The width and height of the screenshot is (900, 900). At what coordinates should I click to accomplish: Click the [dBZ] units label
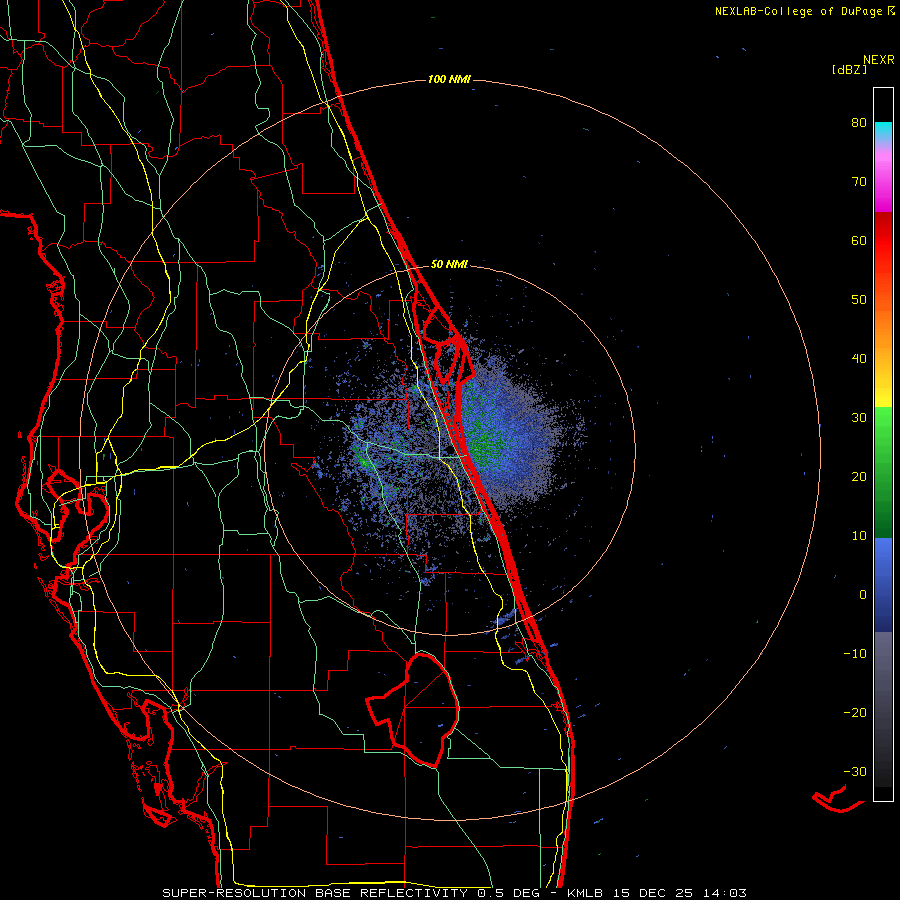(x=849, y=70)
